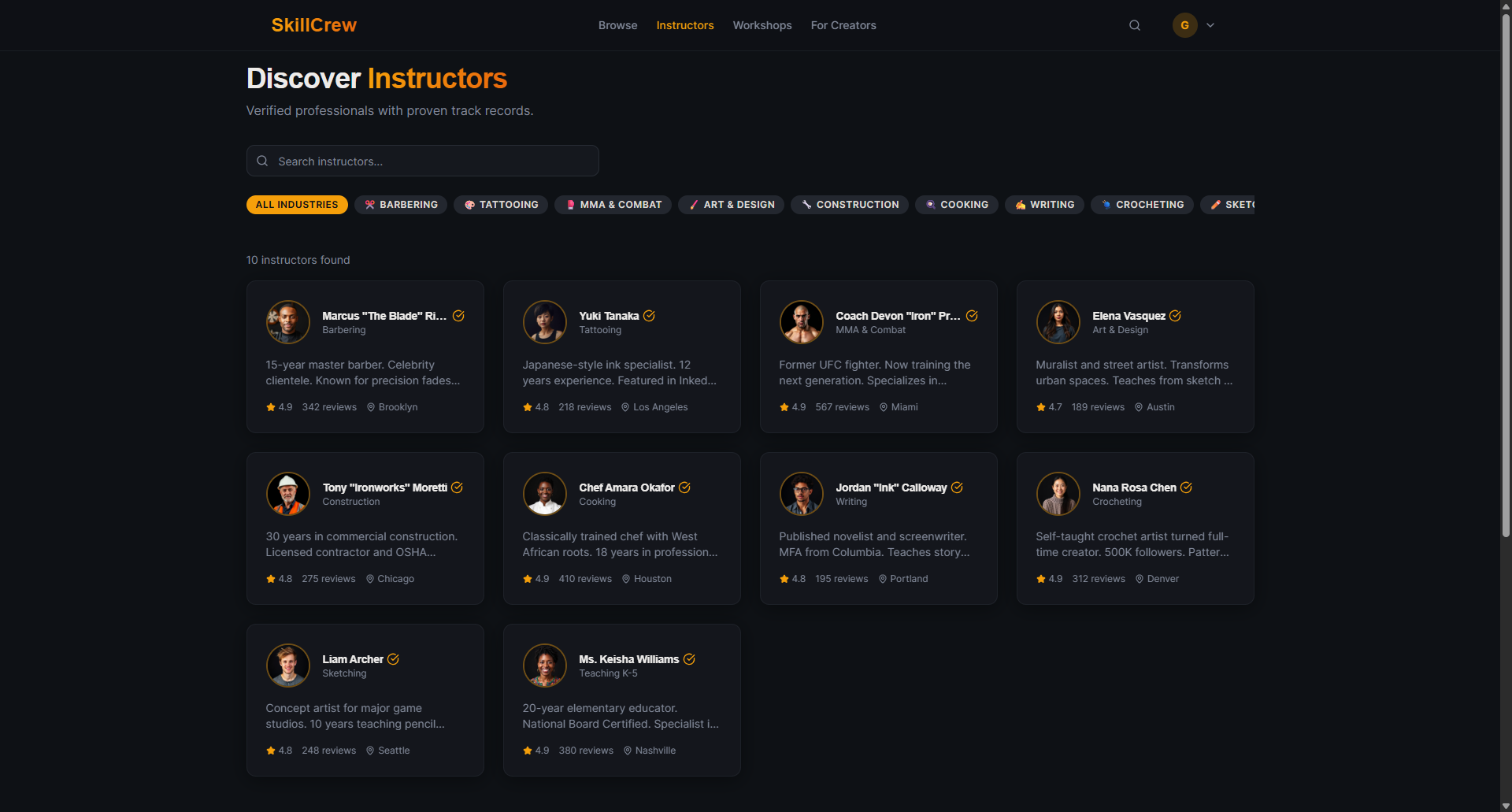Open the user avatar G menu
Screen dimensions: 1512x812
point(1185,25)
